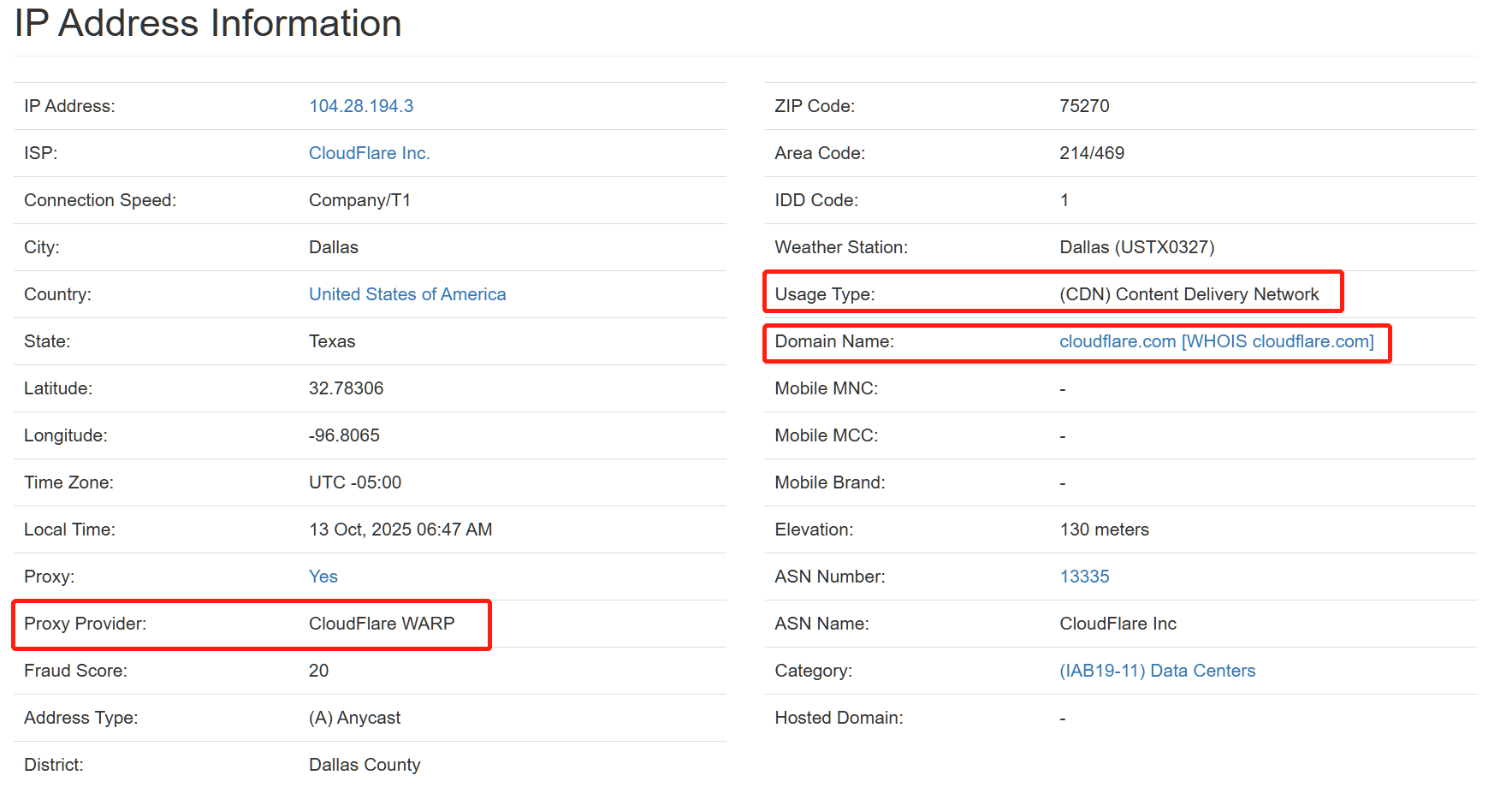Click the (IAB19-11) Data Centers category link
The height and width of the screenshot is (787, 1512).
1157,671
